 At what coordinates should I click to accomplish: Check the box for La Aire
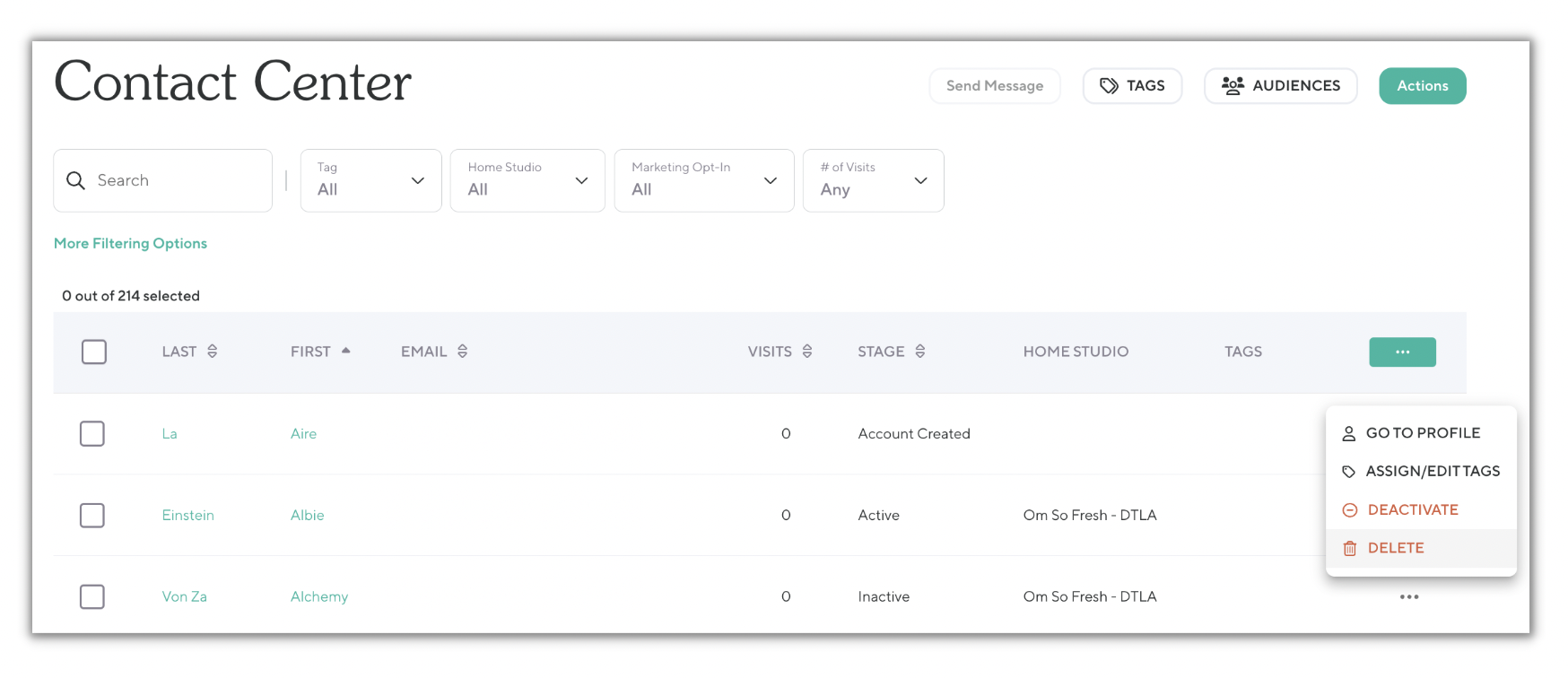pyautogui.click(x=92, y=434)
